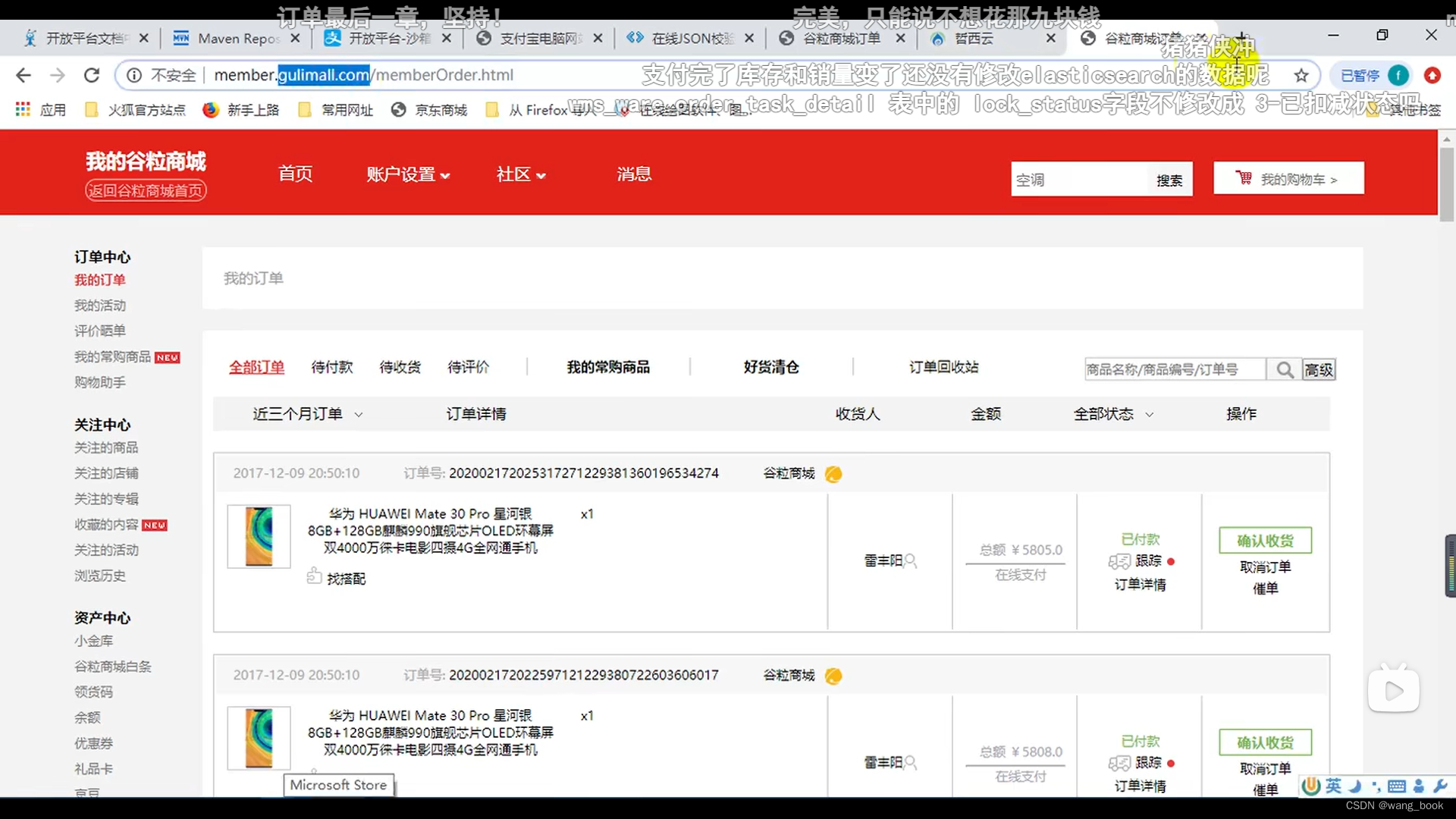Bookmark page with the star icon
The image size is (1456, 819).
pos(1301,75)
